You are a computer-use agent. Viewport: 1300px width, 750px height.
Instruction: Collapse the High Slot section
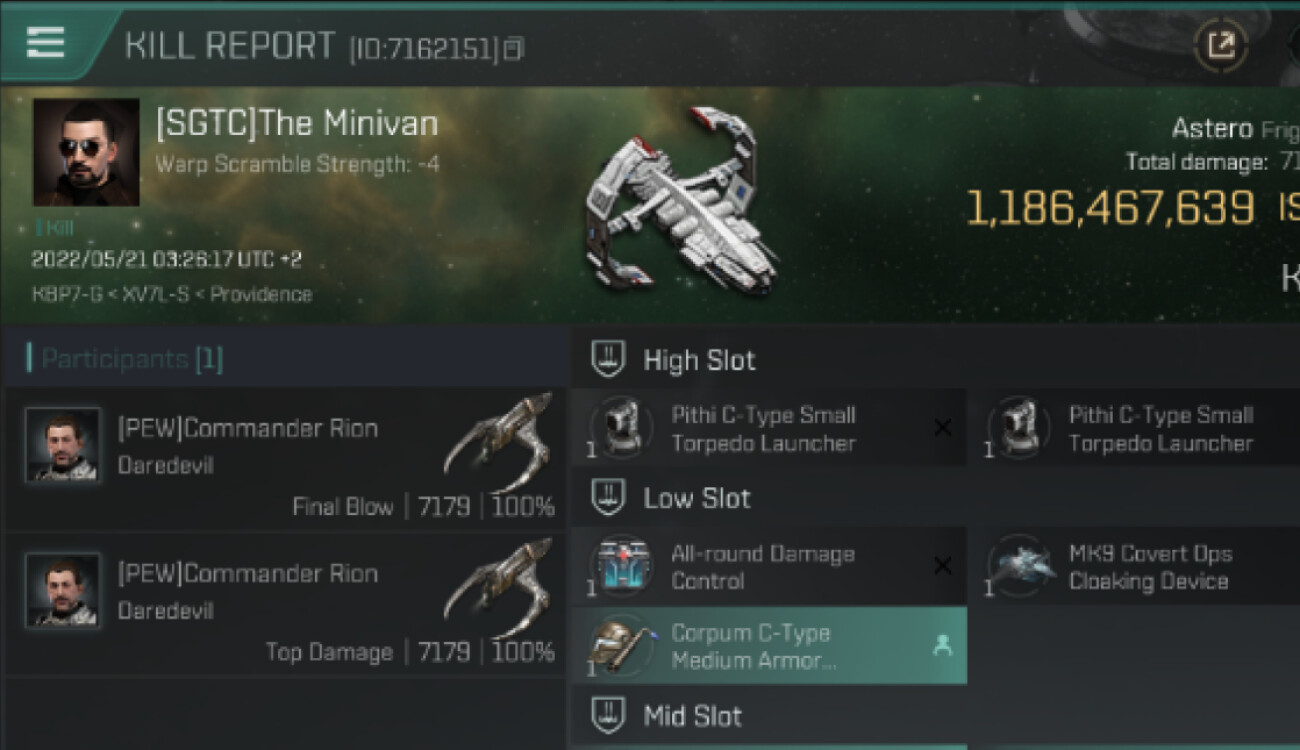click(x=609, y=360)
